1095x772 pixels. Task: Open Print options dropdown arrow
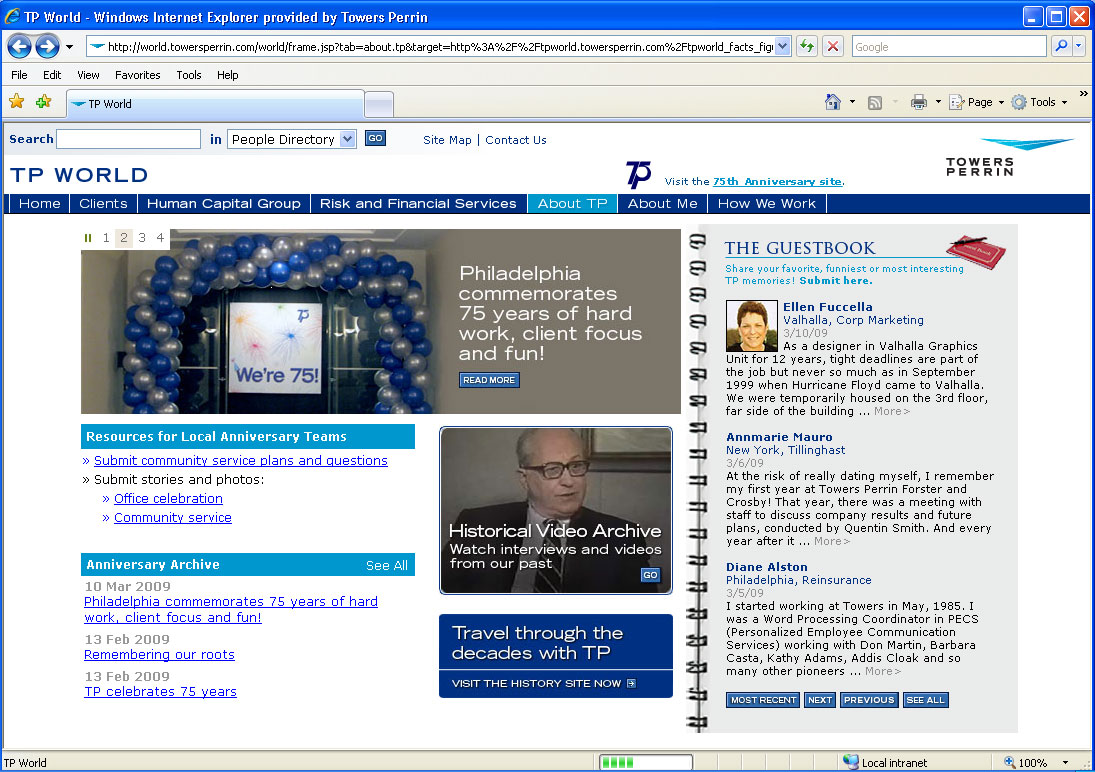(938, 102)
